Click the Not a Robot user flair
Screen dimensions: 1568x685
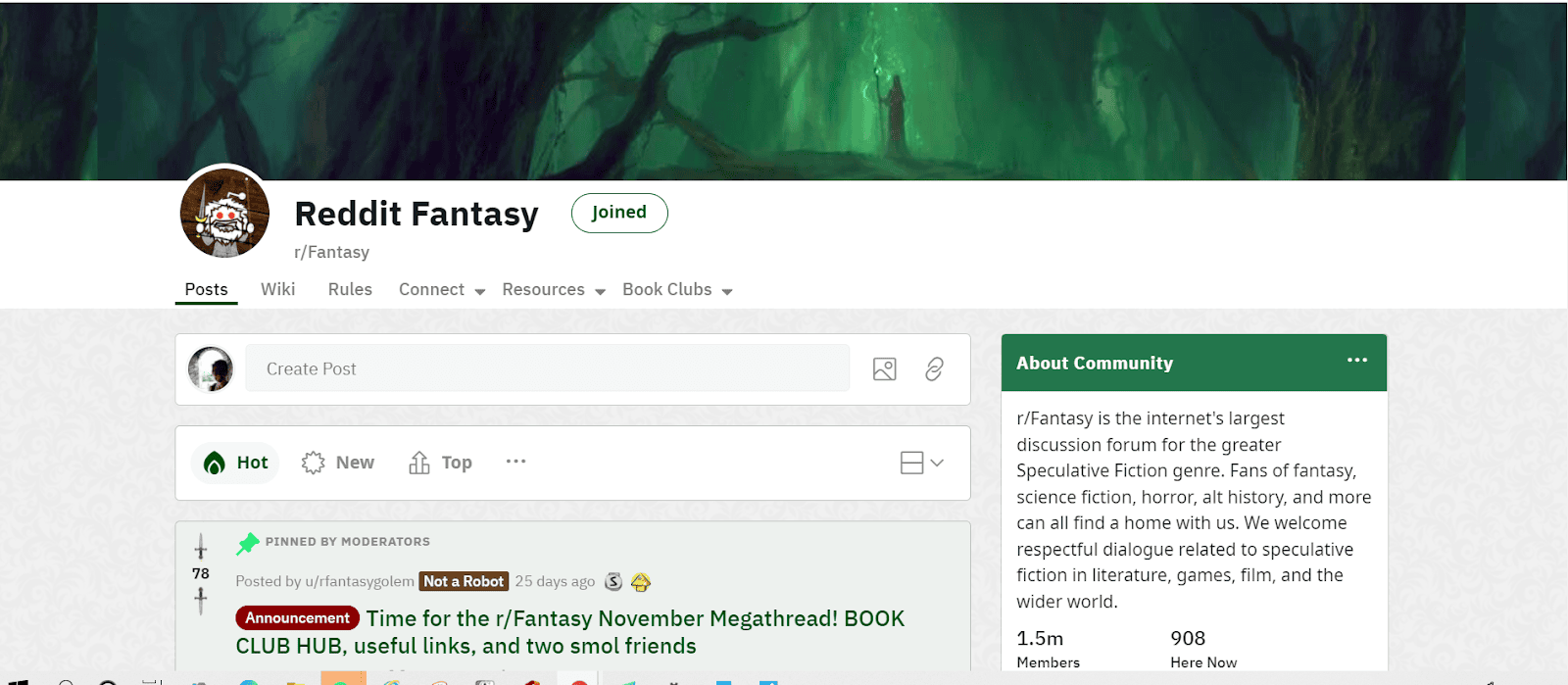coord(464,581)
